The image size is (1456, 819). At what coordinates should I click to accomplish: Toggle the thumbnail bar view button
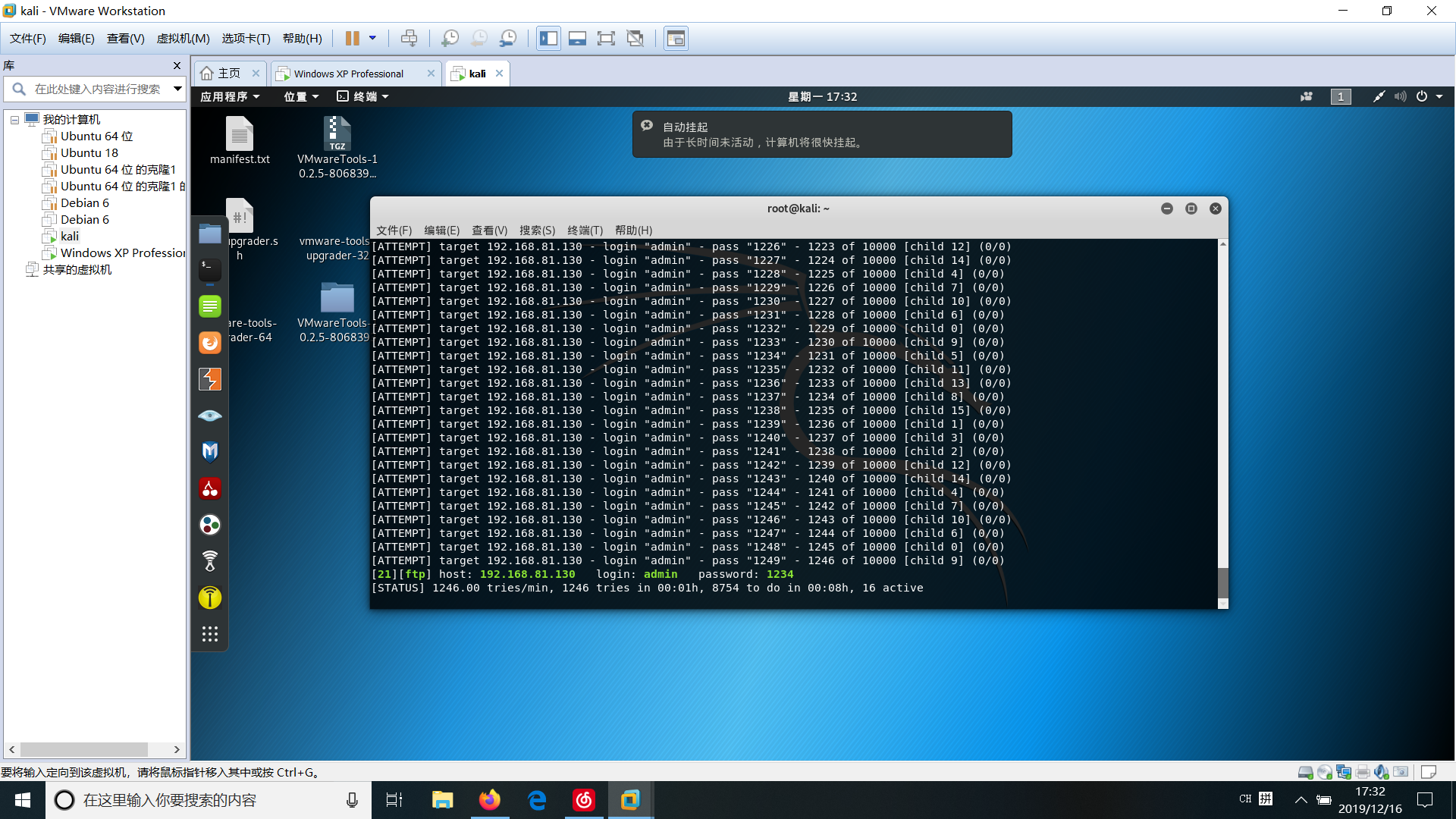577,38
